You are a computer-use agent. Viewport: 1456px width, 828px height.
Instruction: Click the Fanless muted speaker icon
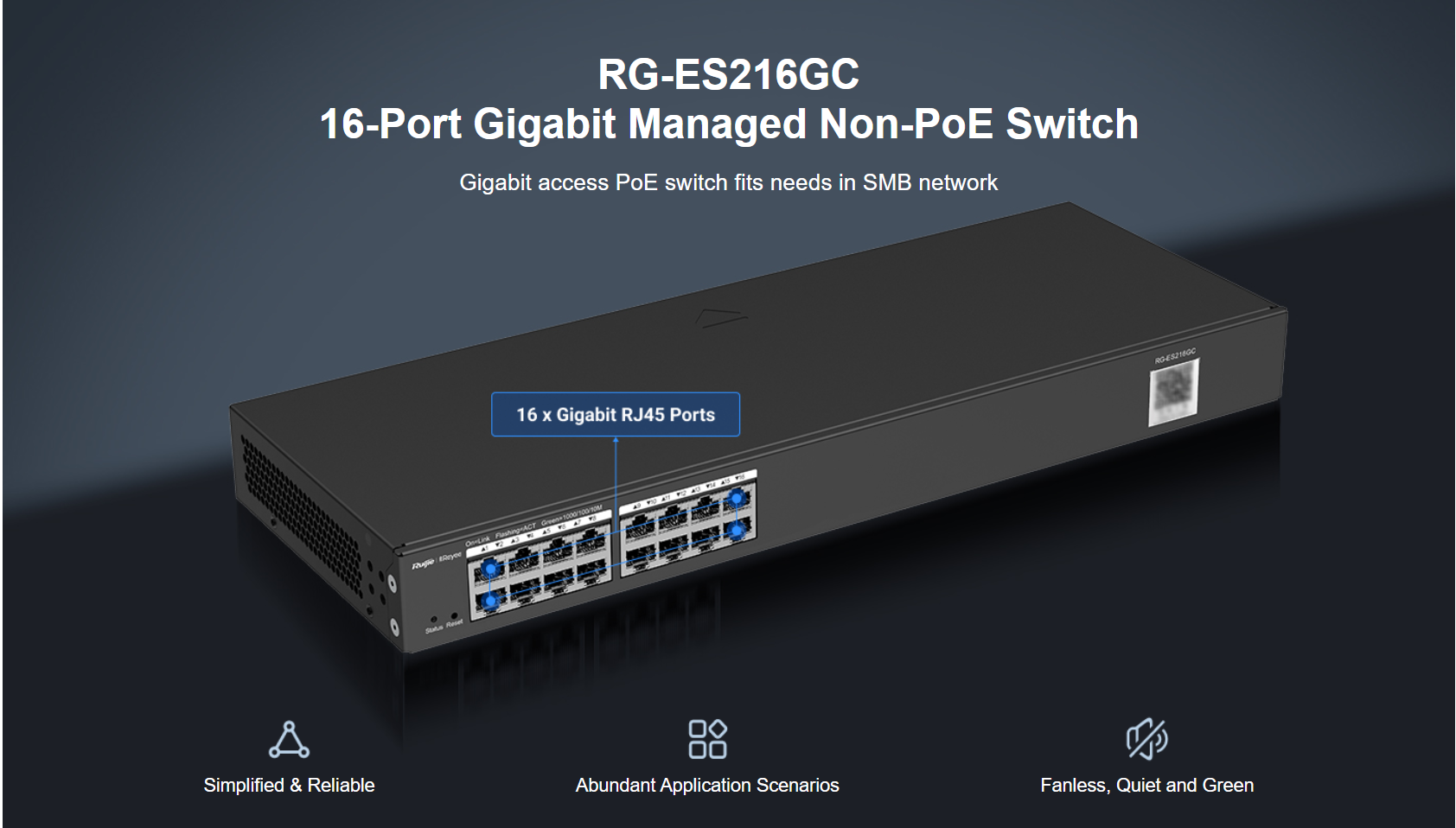click(x=1146, y=739)
